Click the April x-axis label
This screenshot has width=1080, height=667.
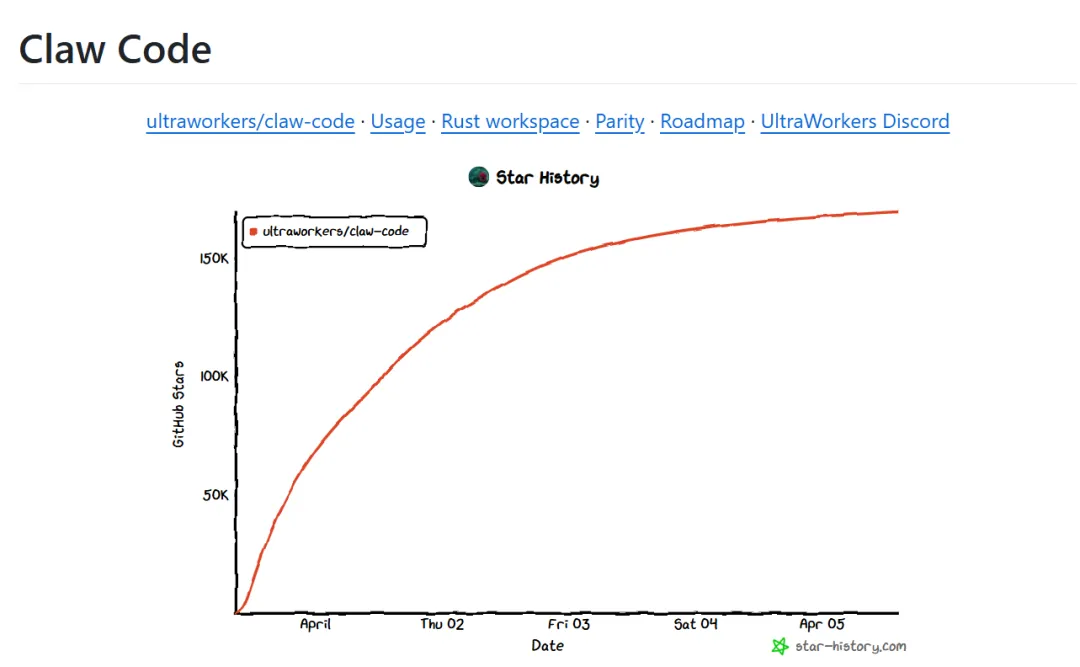pyautogui.click(x=315, y=624)
